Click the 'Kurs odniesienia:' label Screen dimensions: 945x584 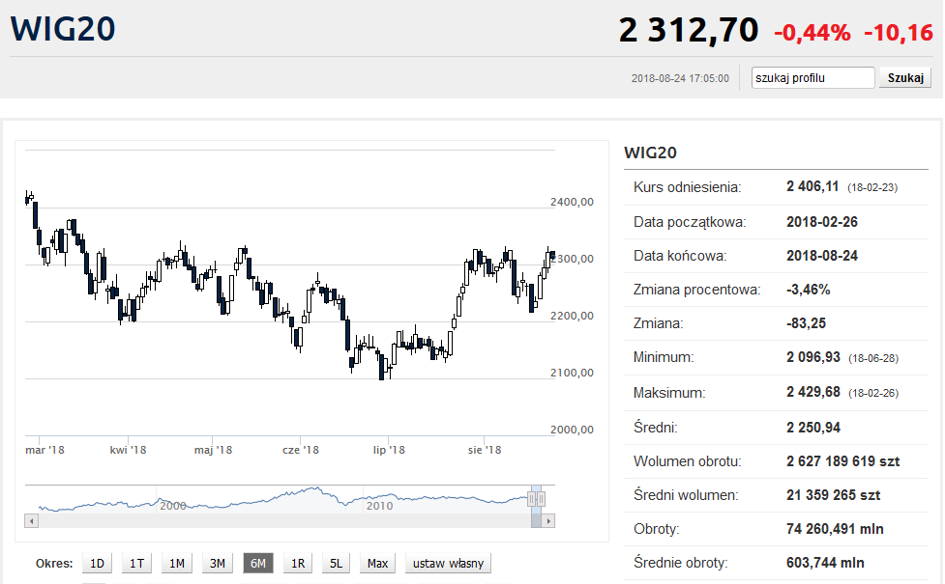(687, 187)
